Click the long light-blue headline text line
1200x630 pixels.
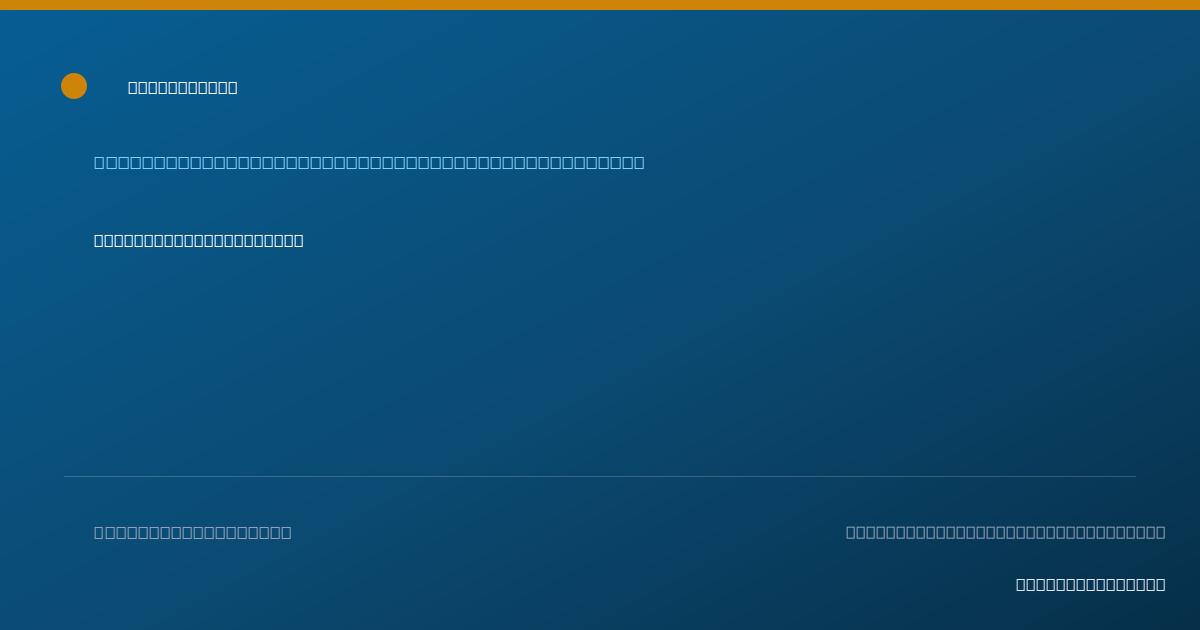[369, 162]
